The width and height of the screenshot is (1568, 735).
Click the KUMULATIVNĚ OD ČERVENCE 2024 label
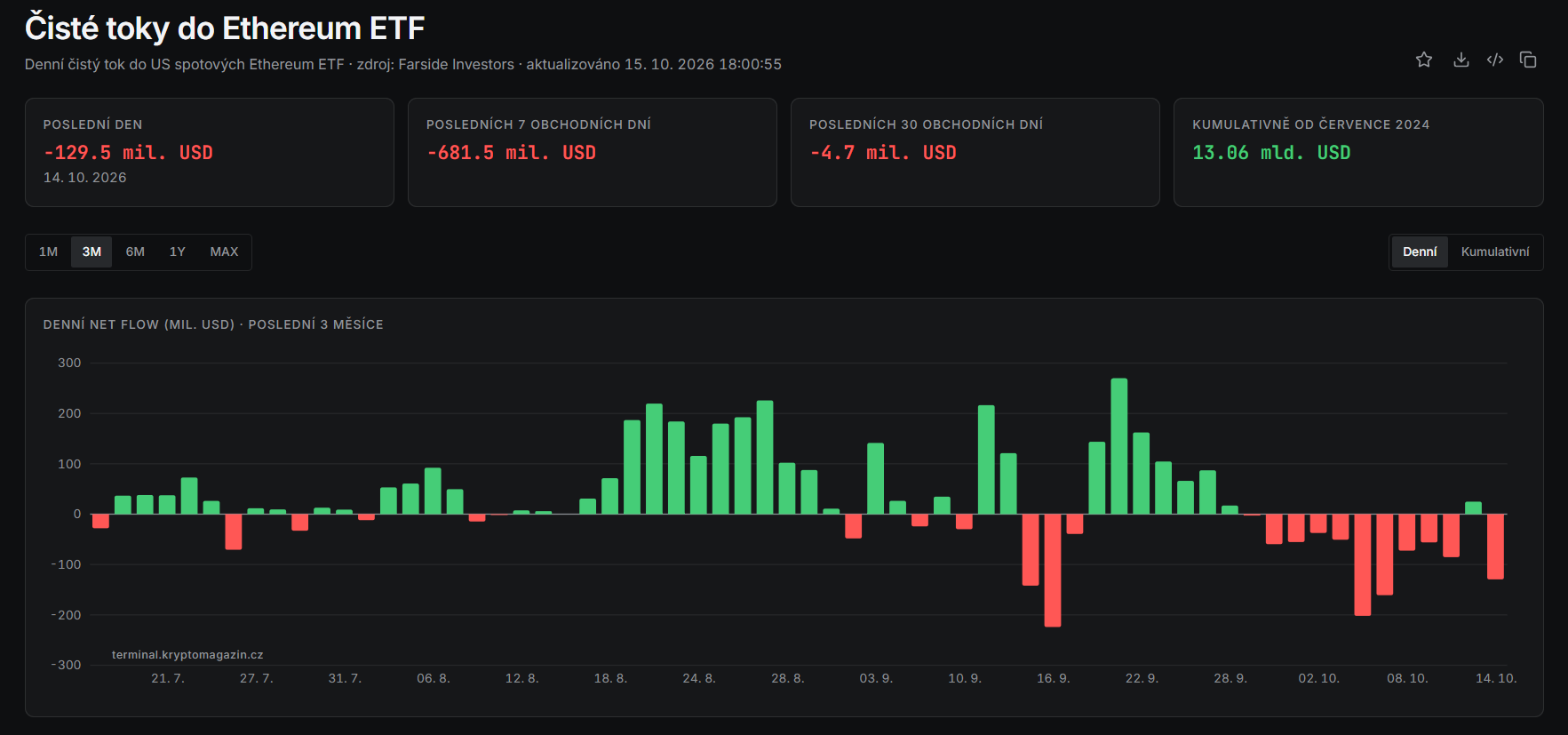[1310, 124]
